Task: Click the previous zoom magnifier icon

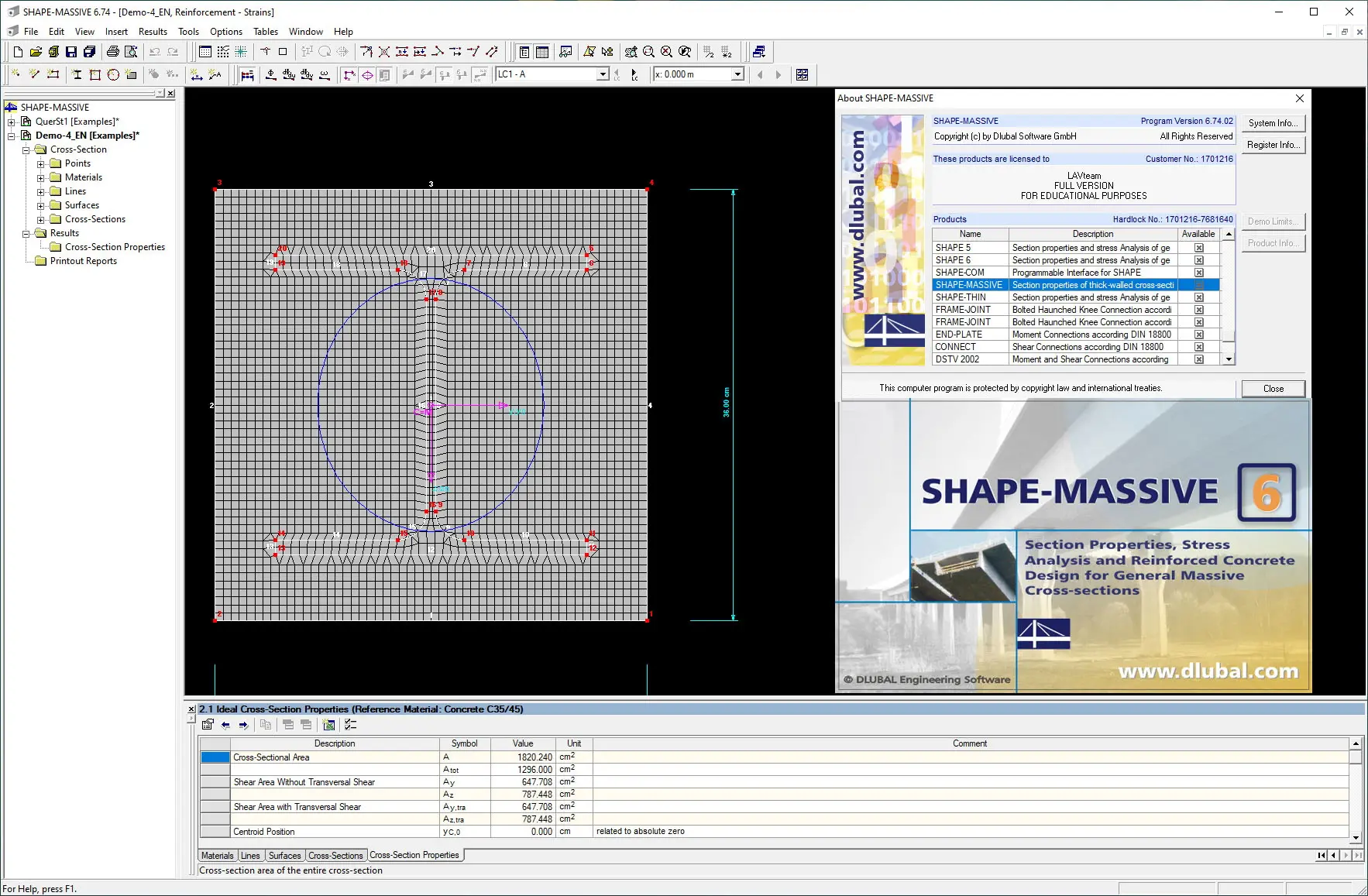Action: point(685,52)
